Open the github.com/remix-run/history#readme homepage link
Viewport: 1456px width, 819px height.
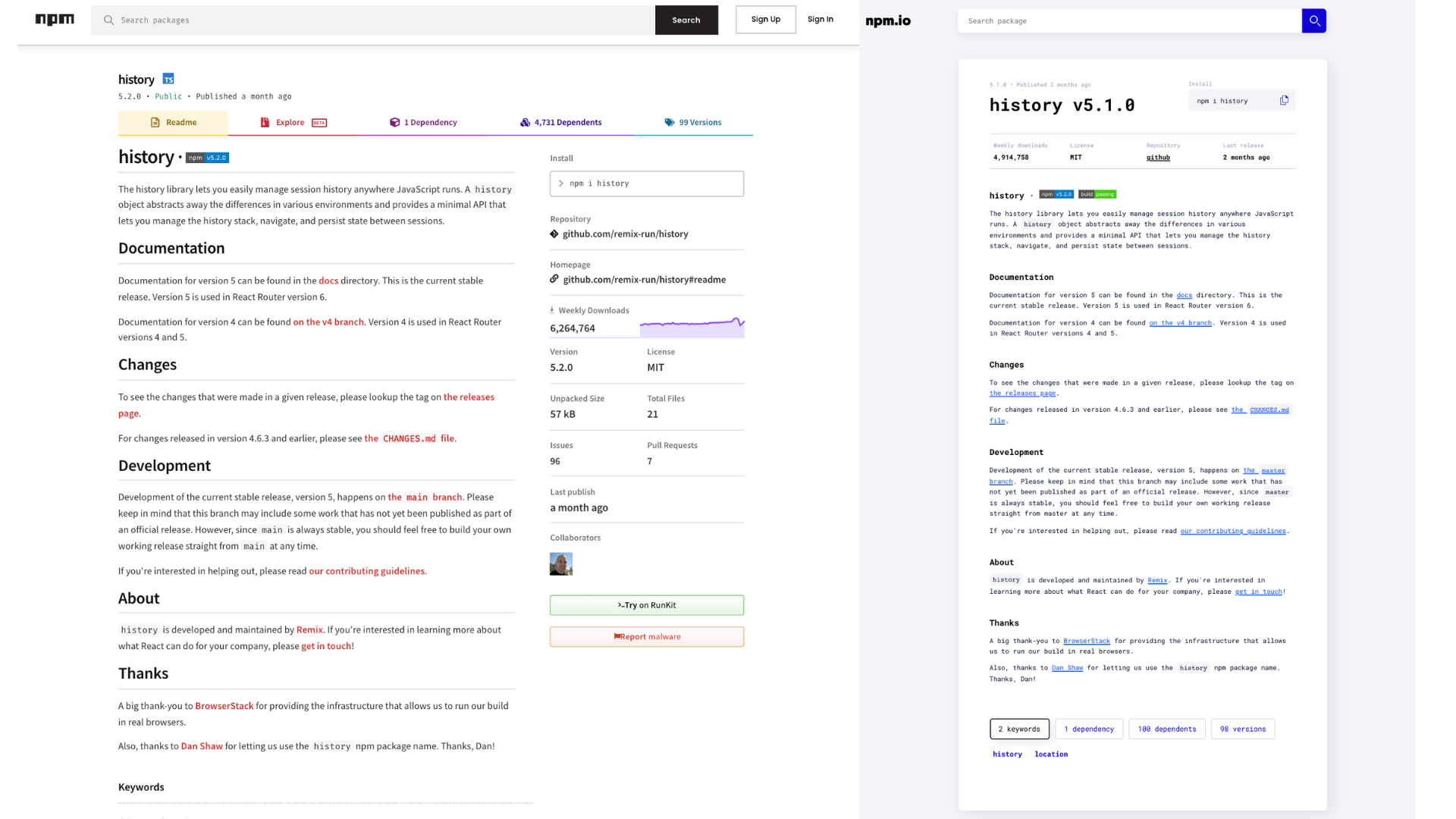click(644, 279)
